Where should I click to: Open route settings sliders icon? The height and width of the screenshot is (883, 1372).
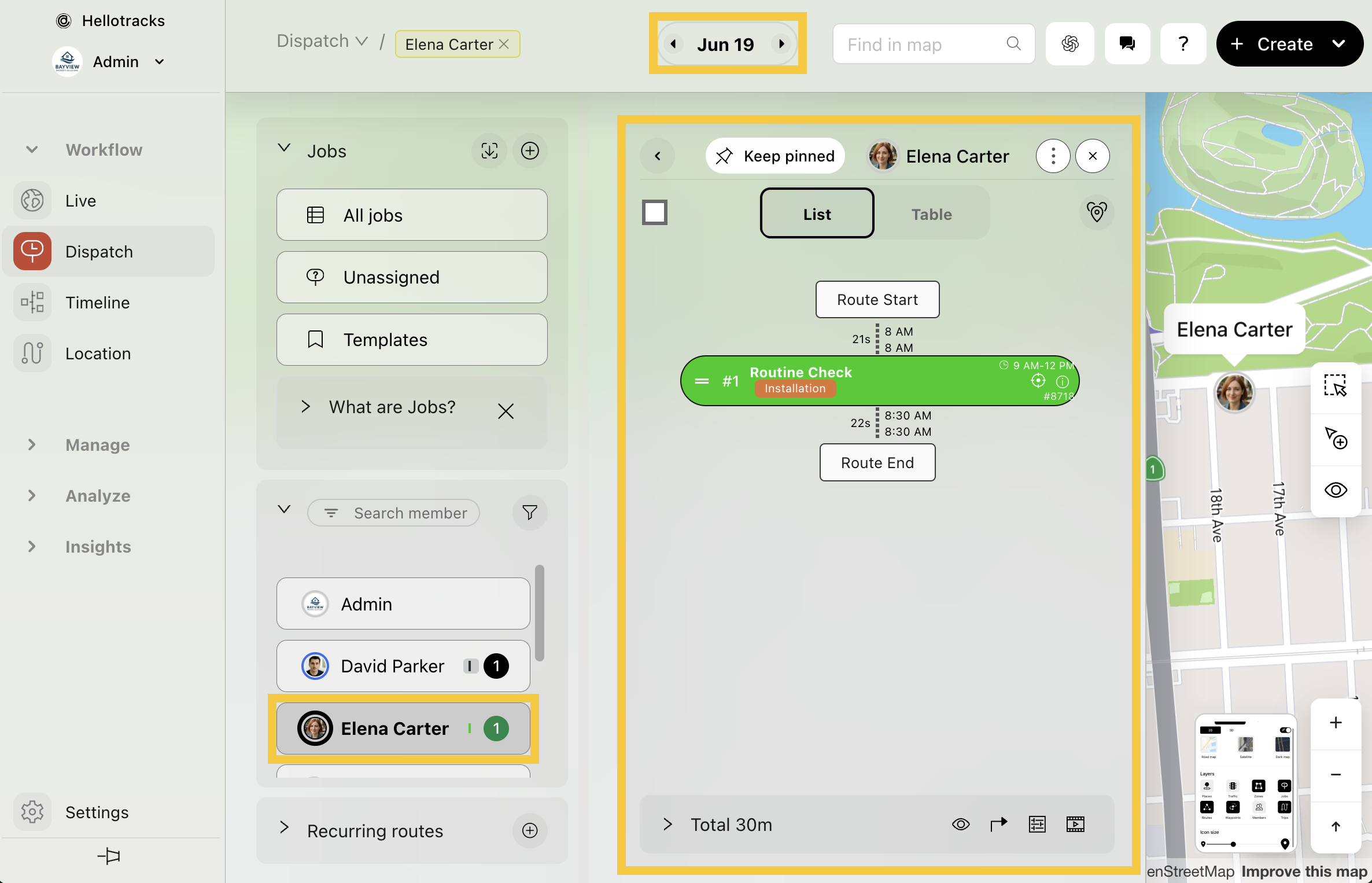[x=1037, y=824]
